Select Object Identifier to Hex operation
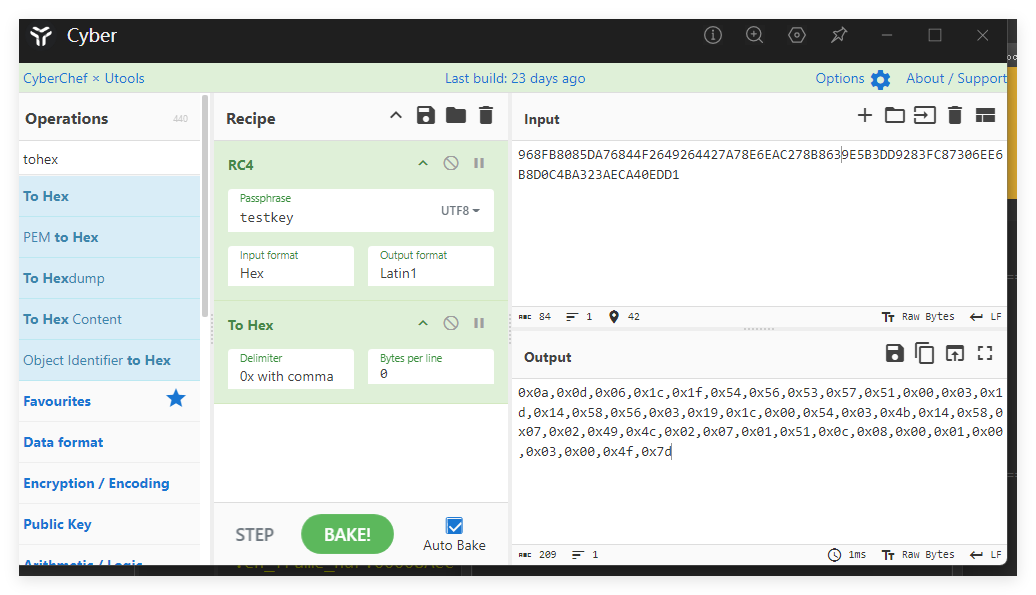This screenshot has width=1036, height=595. pos(110,360)
